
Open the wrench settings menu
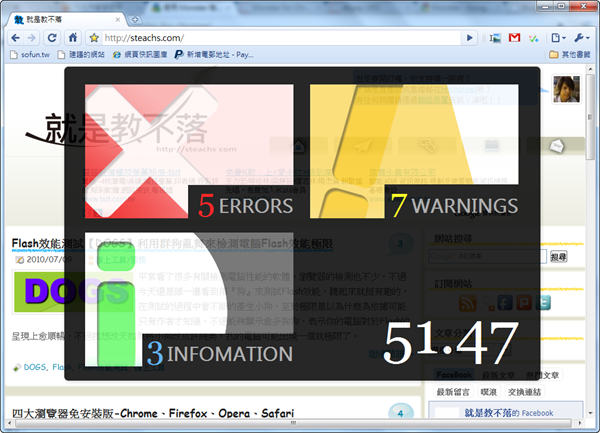click(582, 38)
